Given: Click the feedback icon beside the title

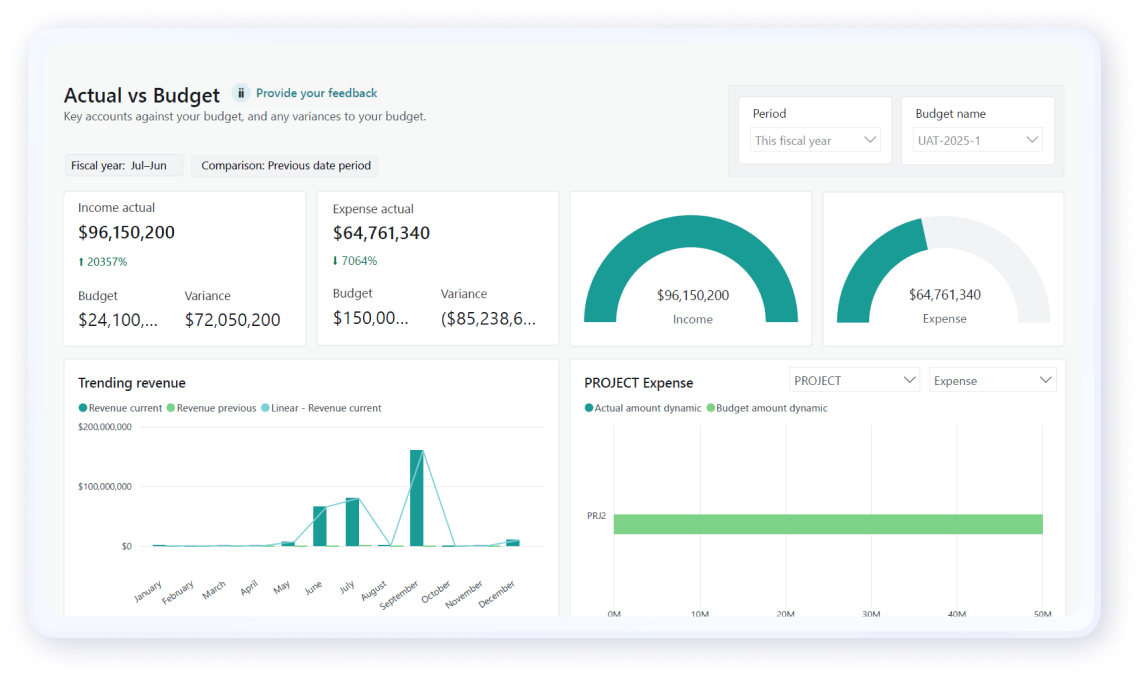Looking at the screenshot, I should pos(241,93).
